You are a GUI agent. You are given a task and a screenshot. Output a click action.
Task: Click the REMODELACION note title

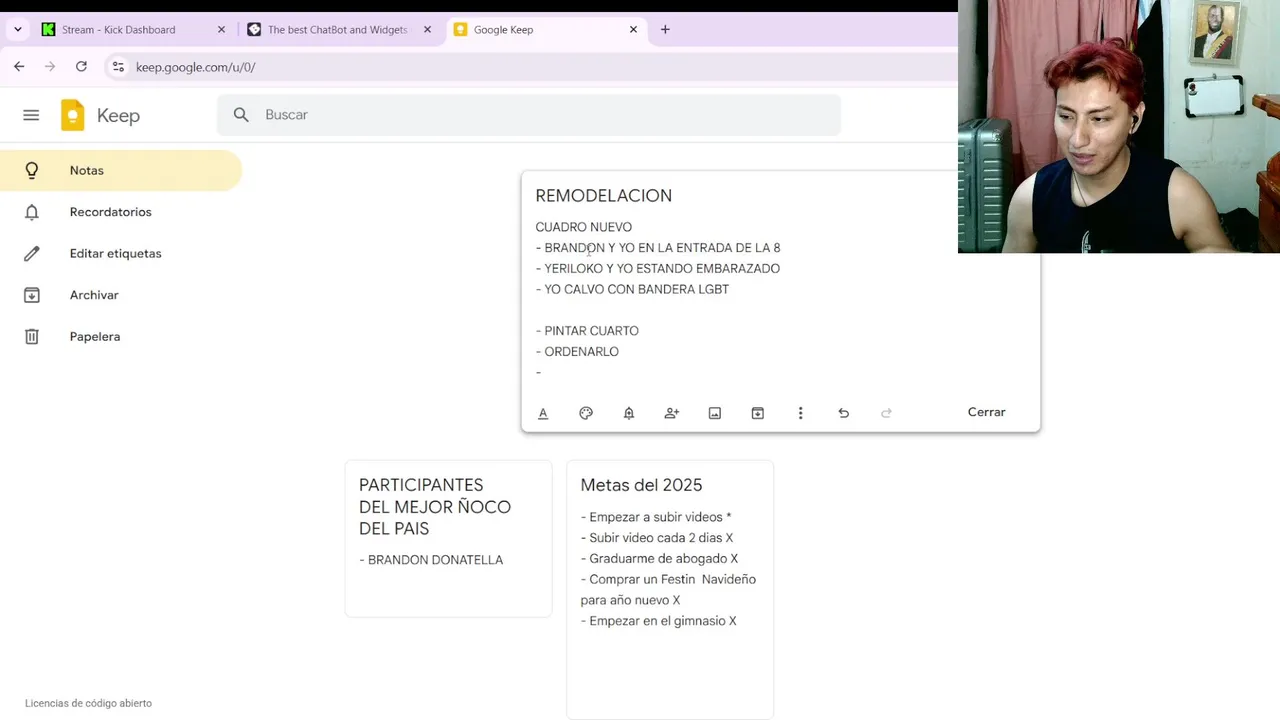click(603, 196)
